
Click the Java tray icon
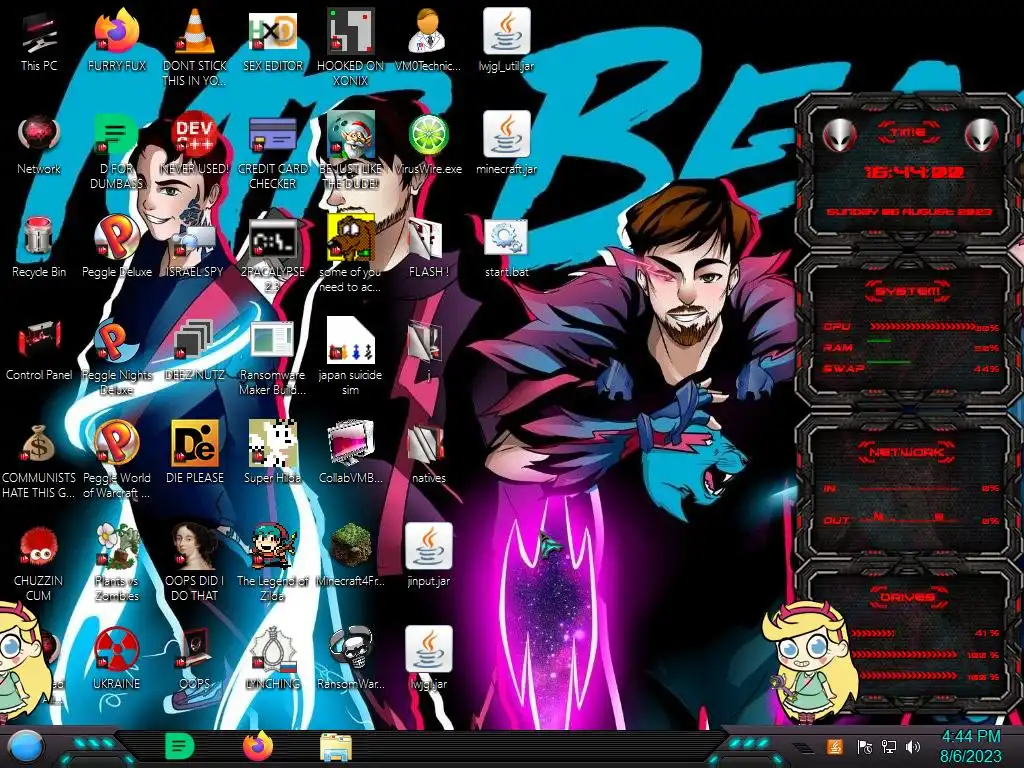pos(835,746)
